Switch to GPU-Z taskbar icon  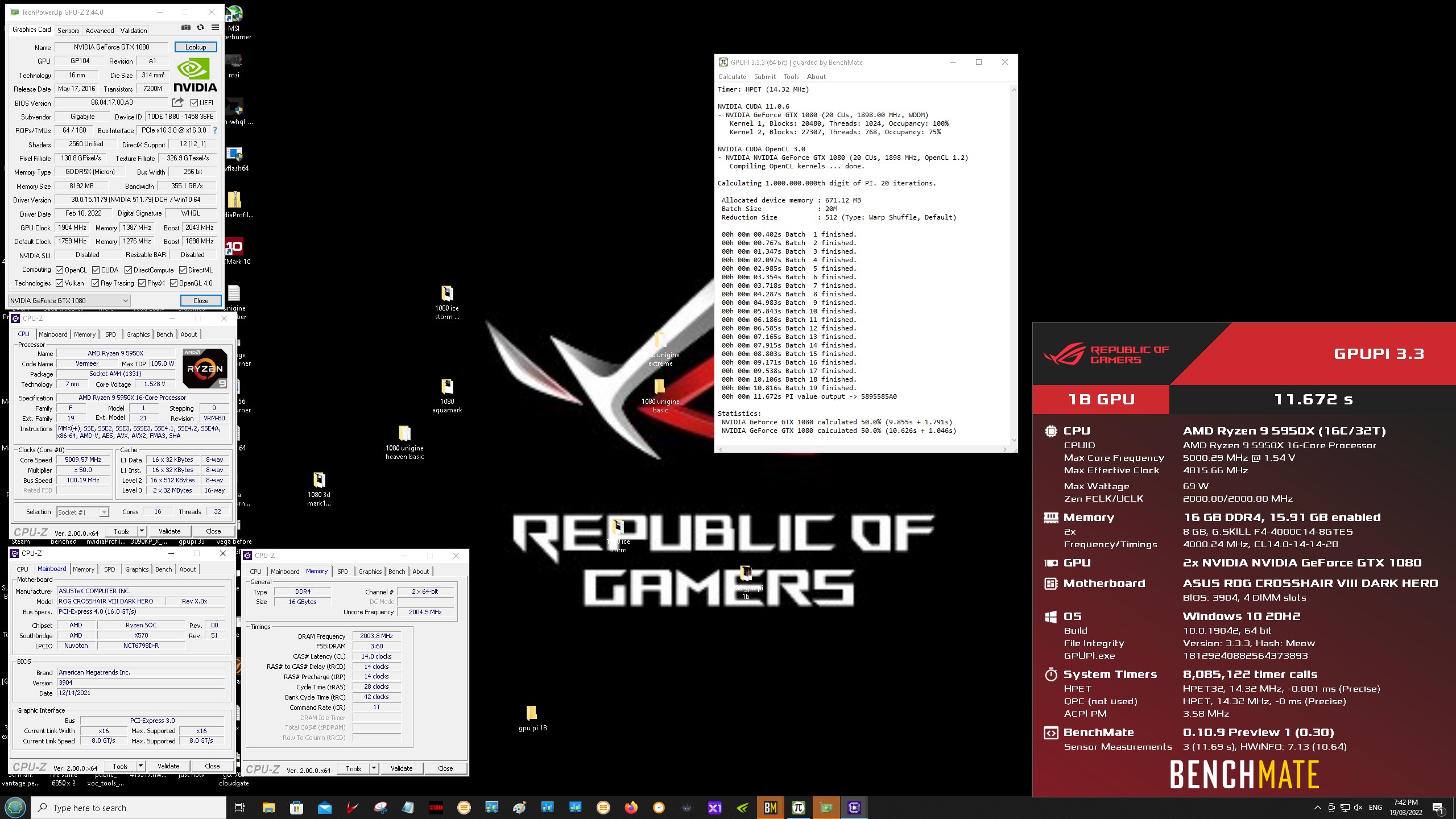point(826,808)
